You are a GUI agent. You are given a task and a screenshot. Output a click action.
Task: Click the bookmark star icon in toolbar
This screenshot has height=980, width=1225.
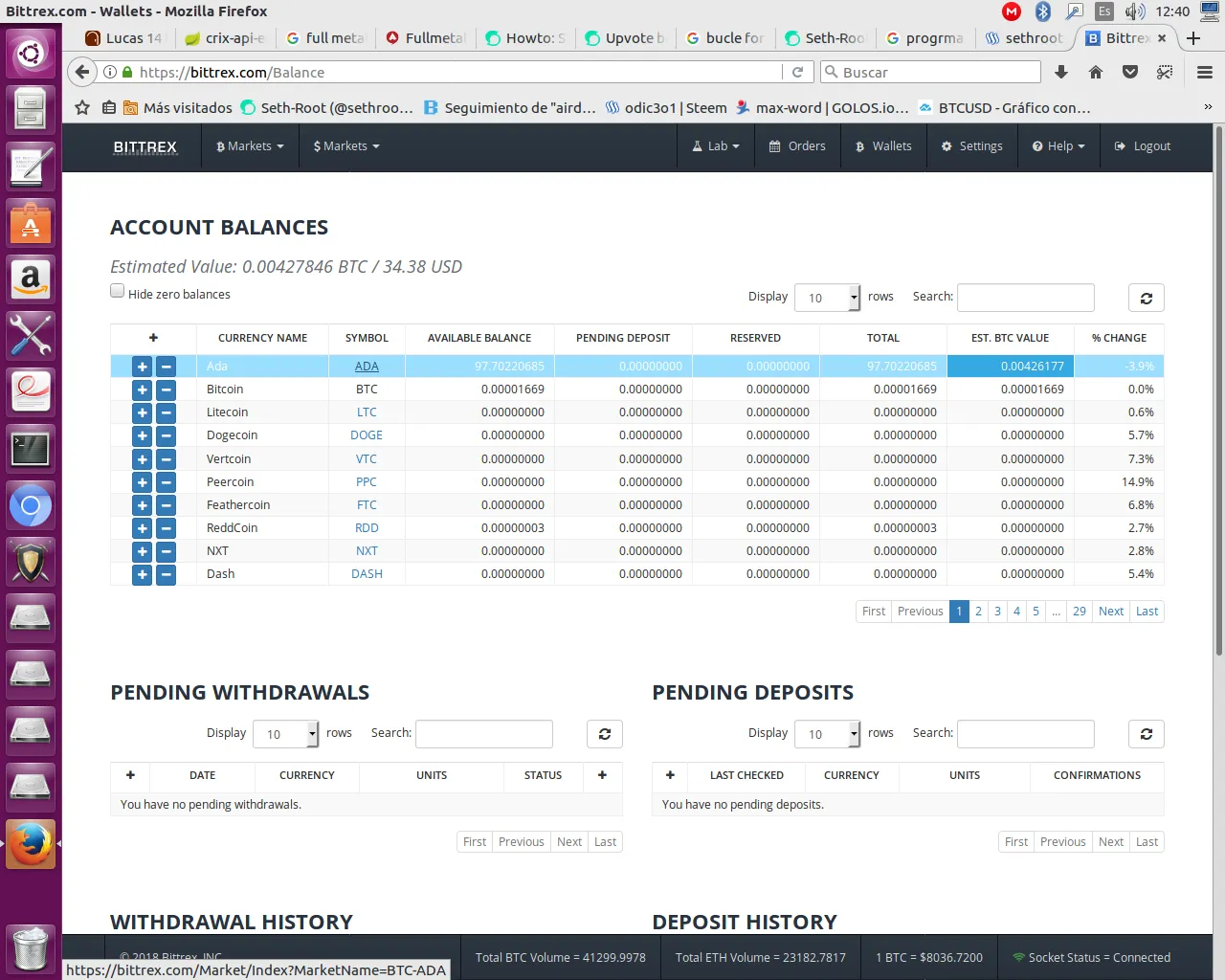[x=82, y=107]
